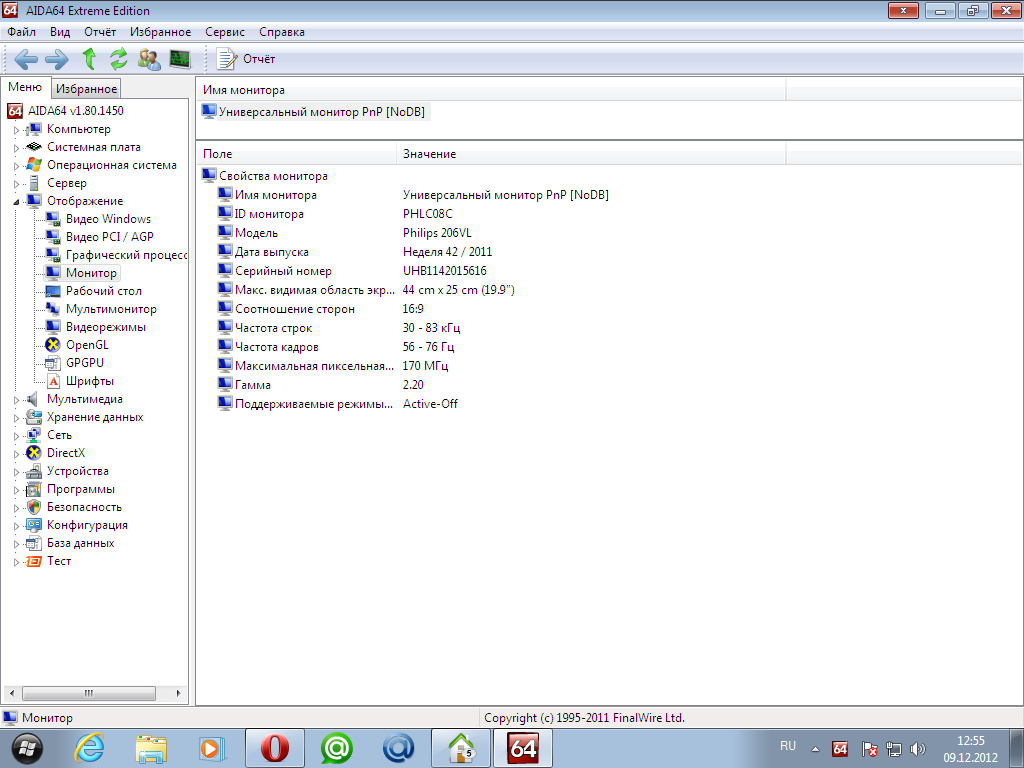This screenshot has width=1024, height=768.
Task: Expand the DirectX tree node
Action: pos(16,454)
